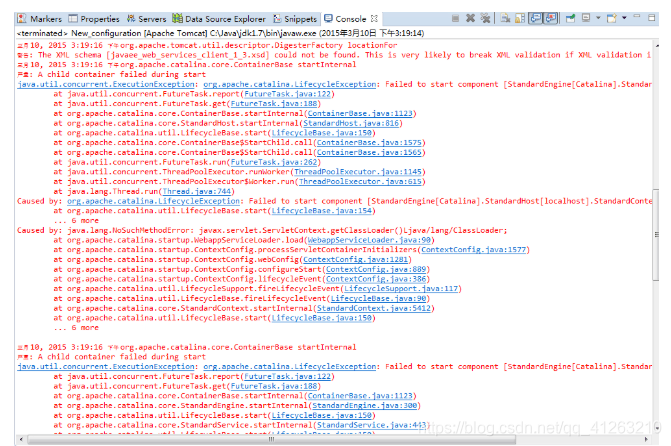Click the ContextConfig.java:386 link

point(376,279)
